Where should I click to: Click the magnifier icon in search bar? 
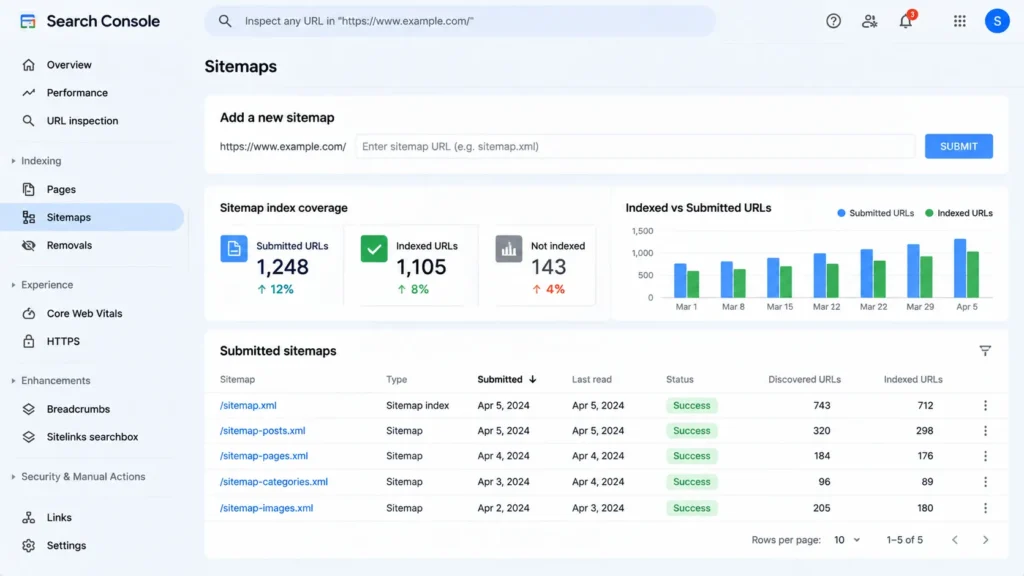pos(225,21)
